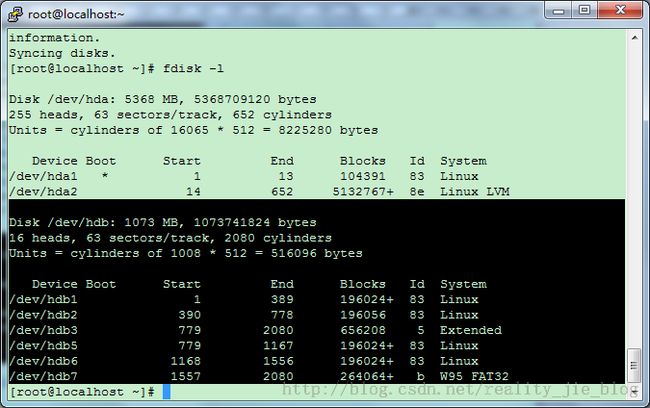Viewport: 650px width, 408px height.
Task: Click the /dev/hdb5 device name
Action: pyautogui.click(x=43, y=346)
